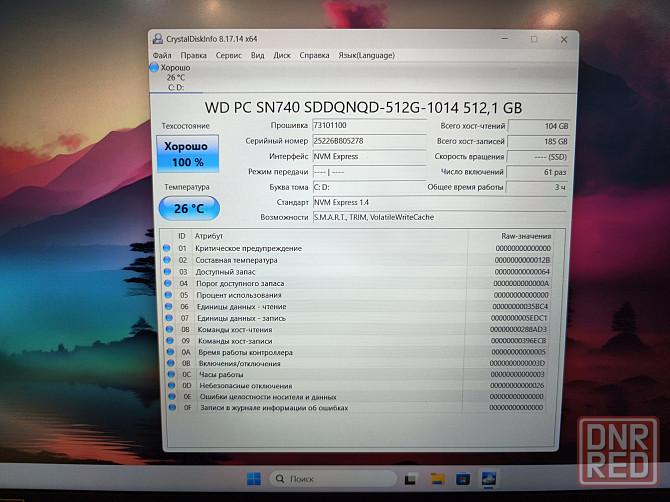The image size is (670, 502).
Task: Click status dot for Команды хост-чтения
Action: [x=170, y=329]
